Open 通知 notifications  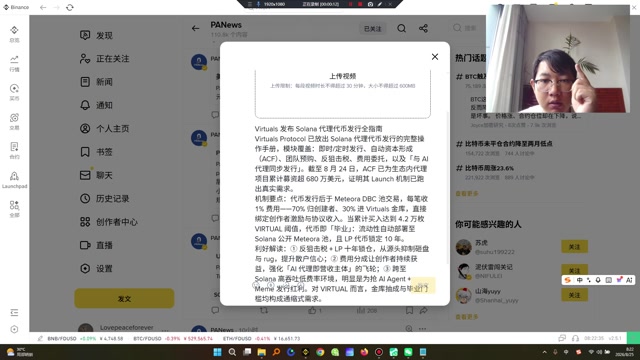click(96, 105)
